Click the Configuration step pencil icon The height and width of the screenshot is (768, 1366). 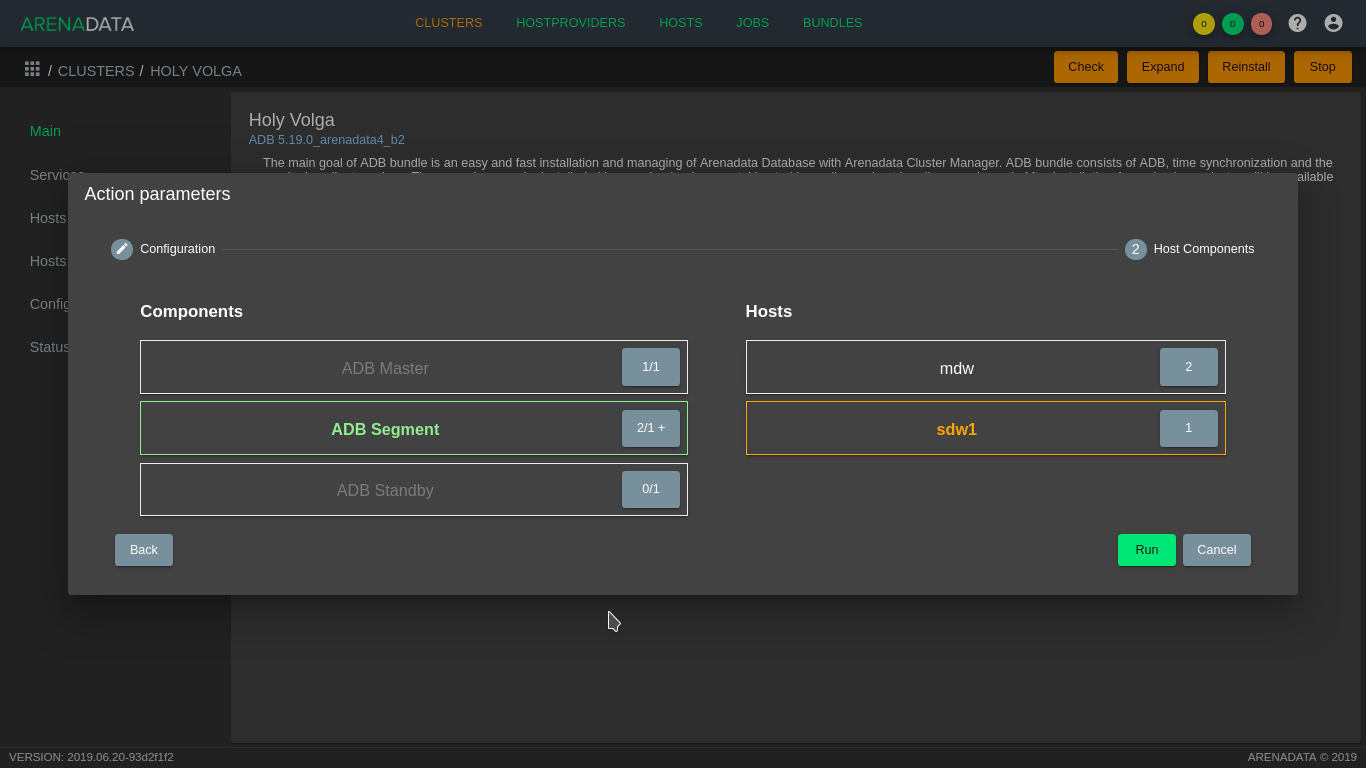122,249
